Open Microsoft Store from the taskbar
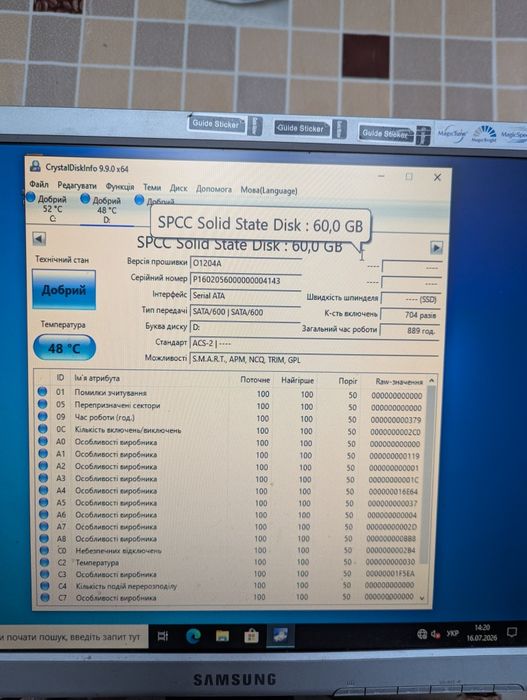This screenshot has width=527, height=700. [x=251, y=635]
